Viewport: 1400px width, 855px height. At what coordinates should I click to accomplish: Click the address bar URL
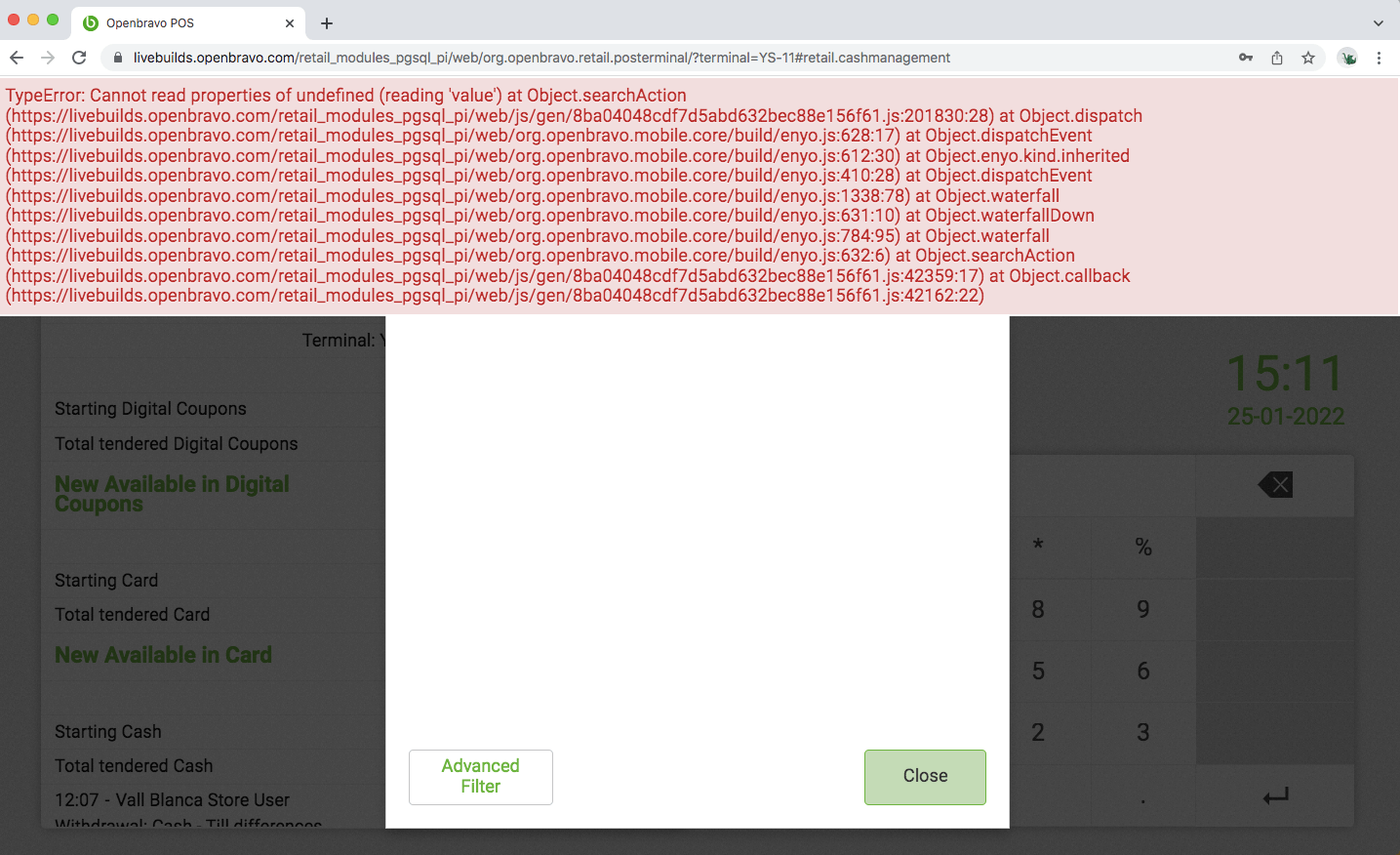541,58
